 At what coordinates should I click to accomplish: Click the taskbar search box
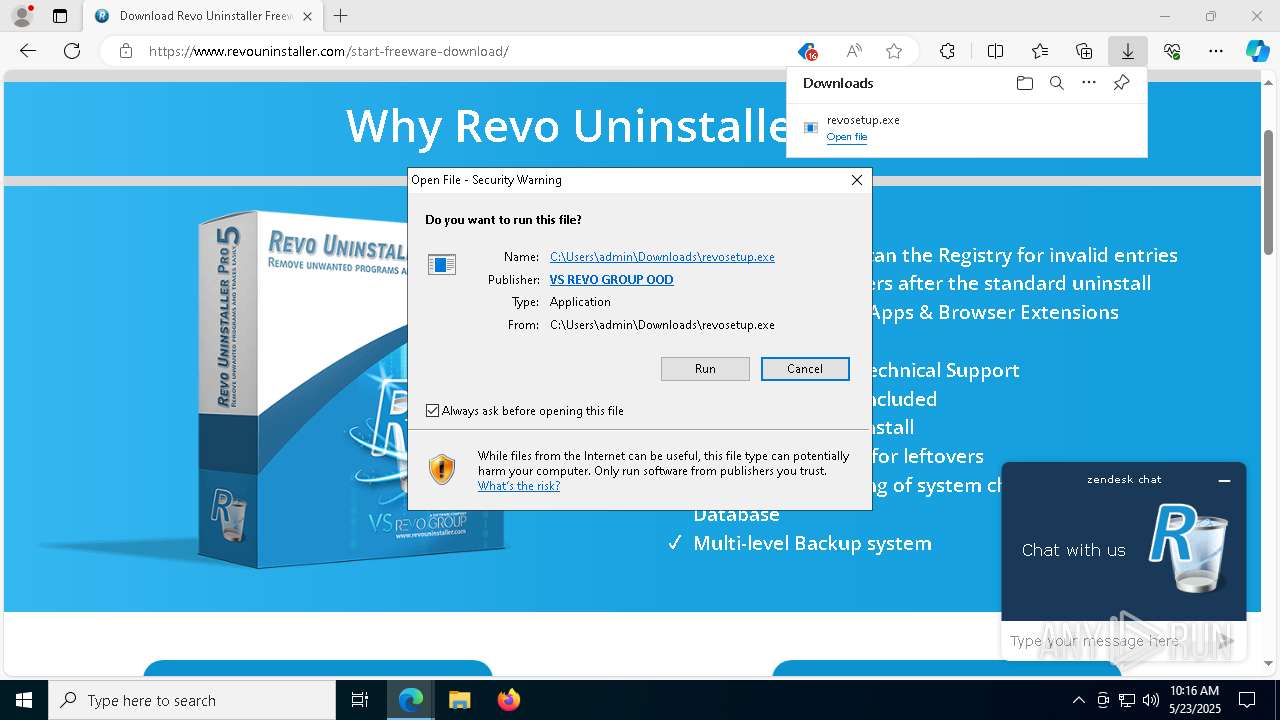pos(192,700)
